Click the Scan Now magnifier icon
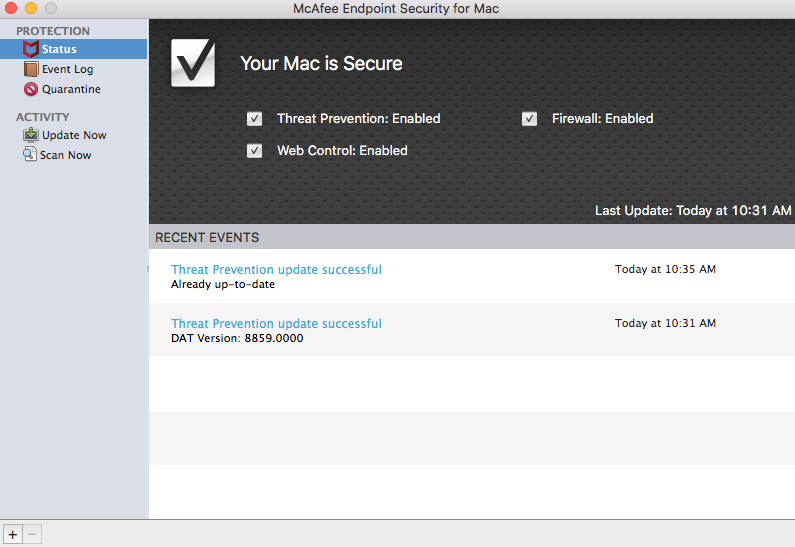The image size is (795, 547). click(x=31, y=155)
